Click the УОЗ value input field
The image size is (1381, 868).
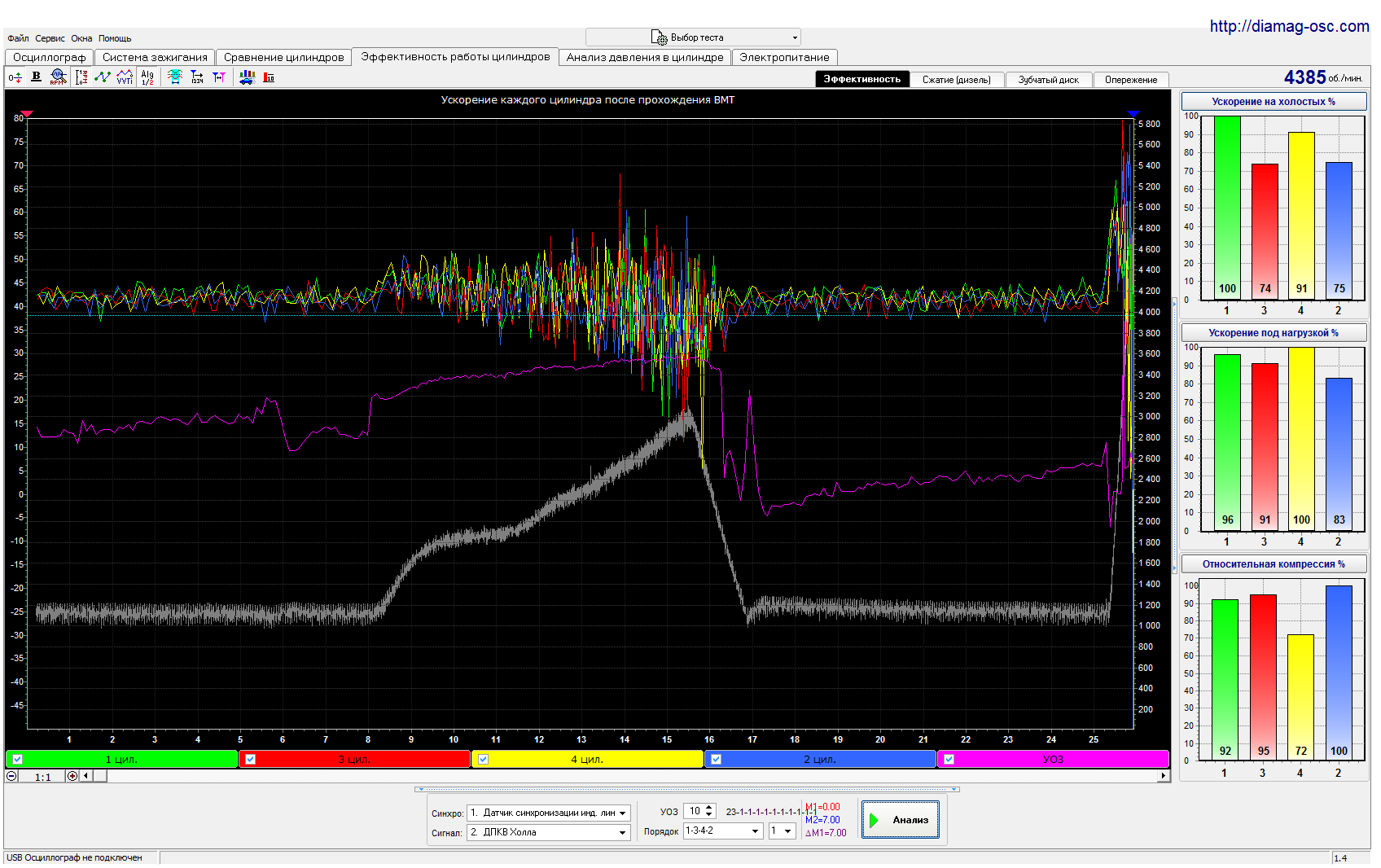pyautogui.click(x=694, y=811)
